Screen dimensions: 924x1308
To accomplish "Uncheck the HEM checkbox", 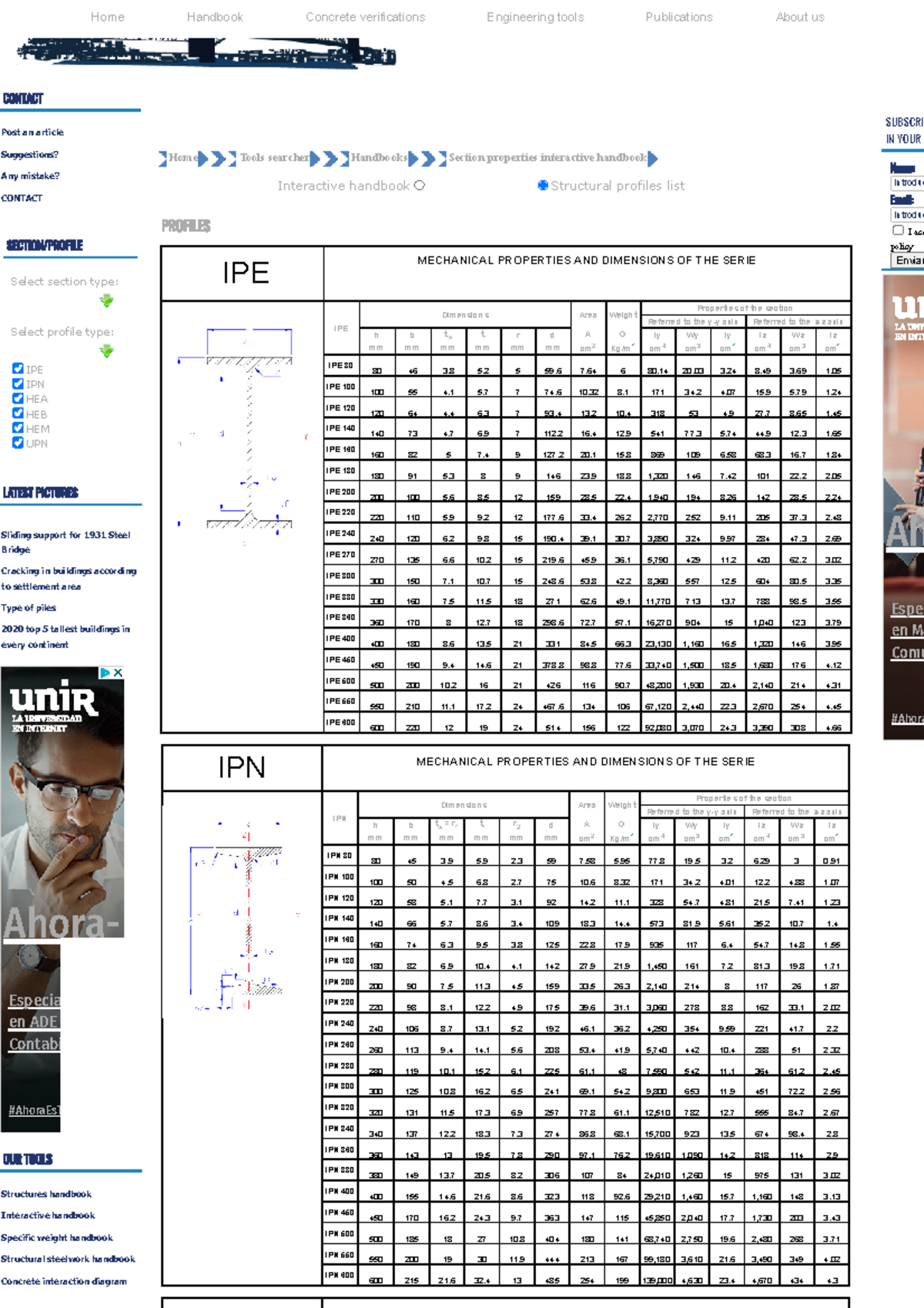I will point(18,428).
